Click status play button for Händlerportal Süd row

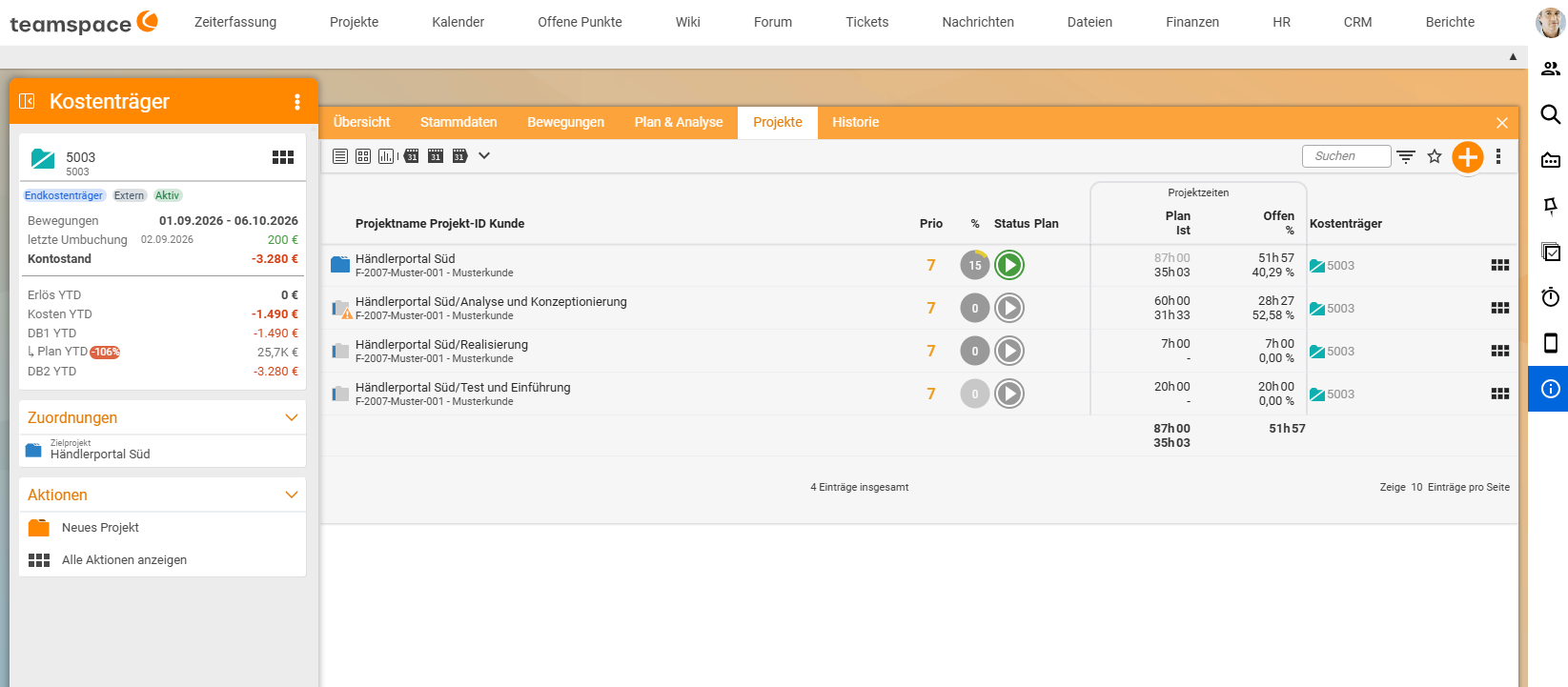[x=1009, y=265]
